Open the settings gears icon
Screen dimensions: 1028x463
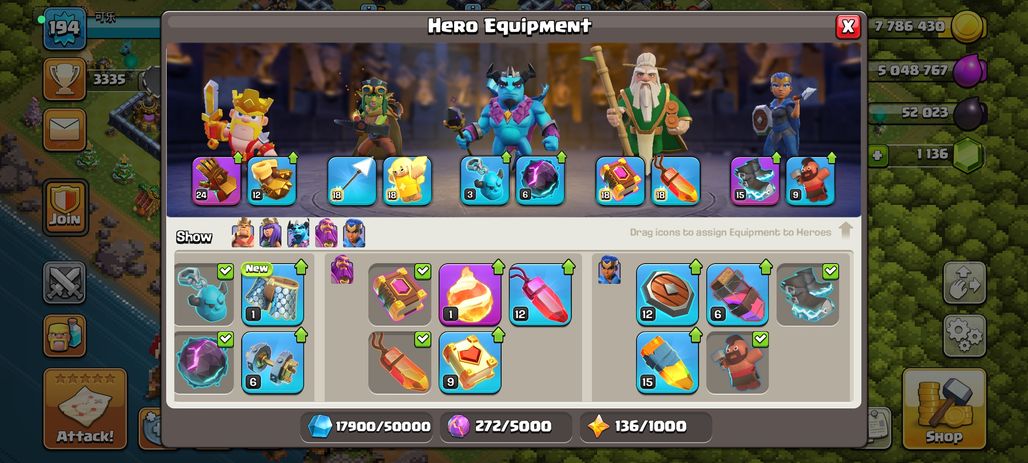click(964, 336)
